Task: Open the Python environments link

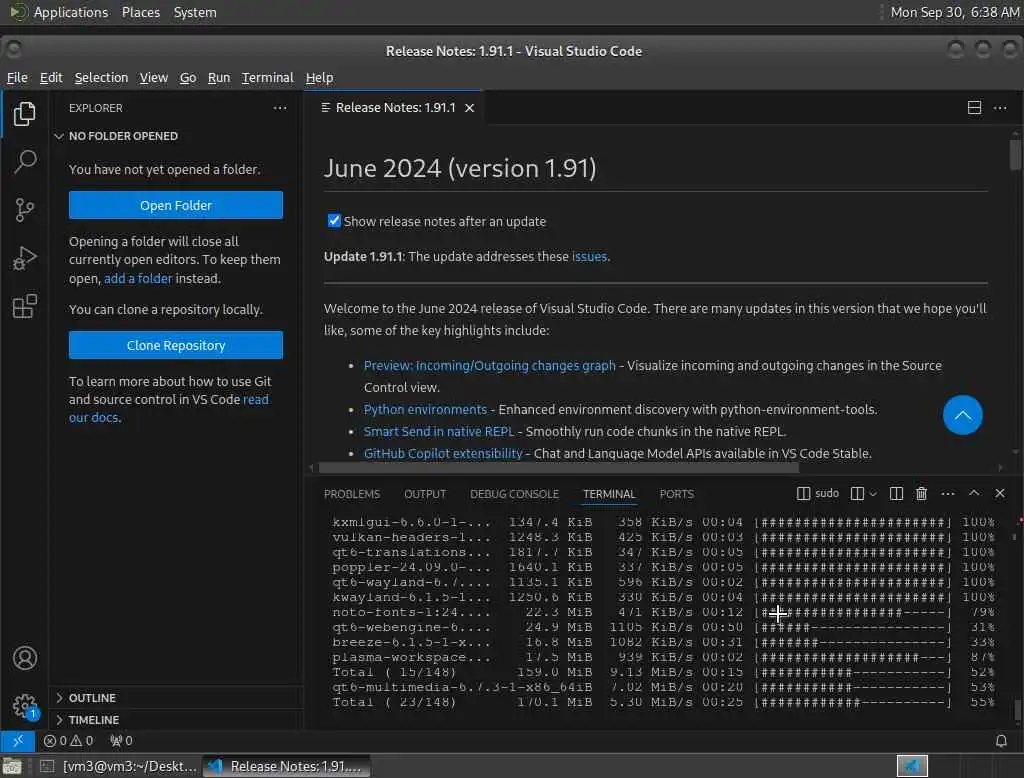Action: (x=425, y=410)
